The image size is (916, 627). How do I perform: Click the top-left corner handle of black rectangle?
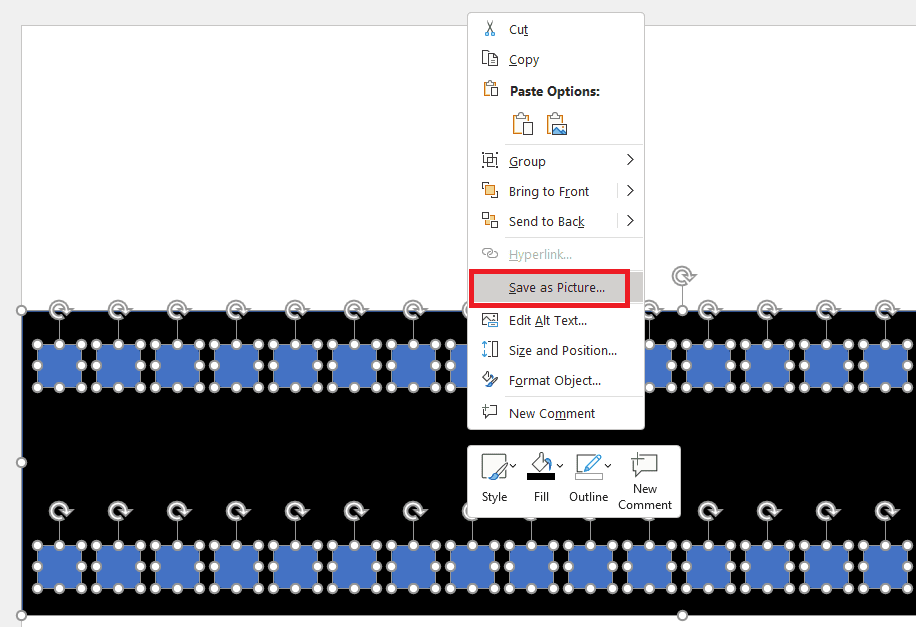[x=22, y=310]
